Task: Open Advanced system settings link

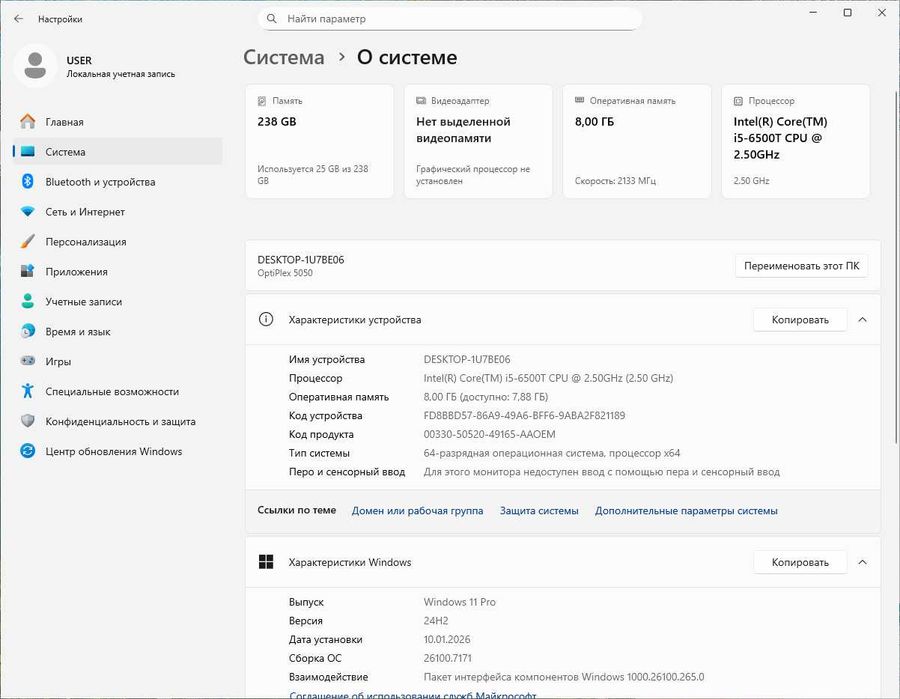Action: [x=686, y=511]
